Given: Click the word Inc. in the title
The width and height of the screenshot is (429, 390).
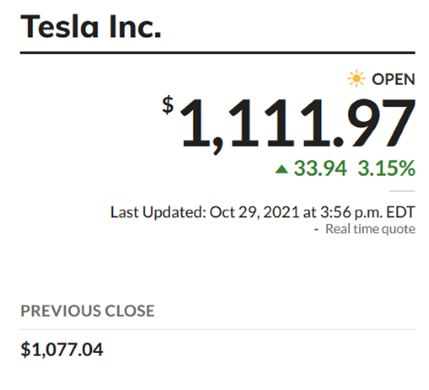Looking at the screenshot, I should [x=135, y=27].
